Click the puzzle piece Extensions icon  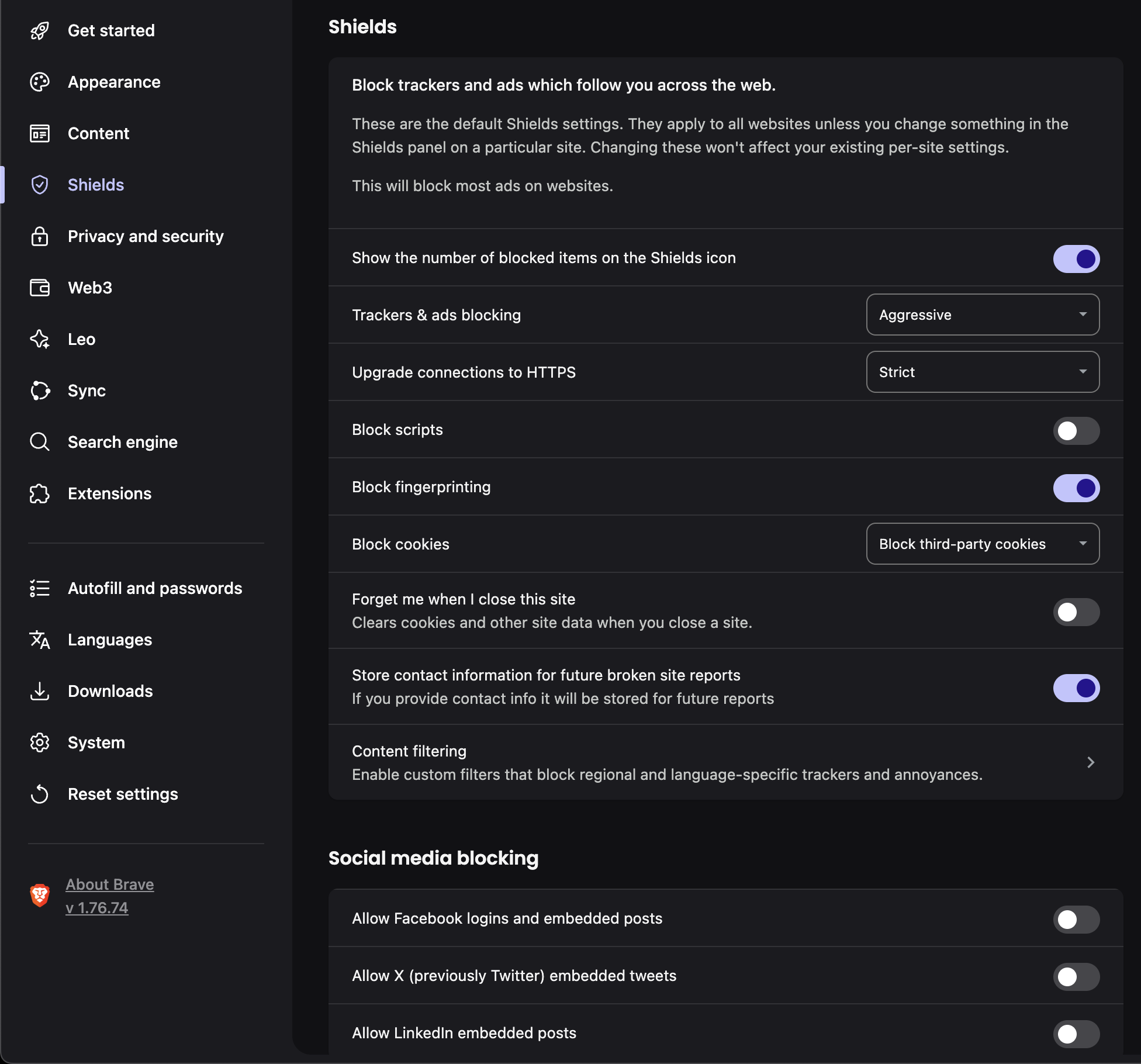coord(40,493)
